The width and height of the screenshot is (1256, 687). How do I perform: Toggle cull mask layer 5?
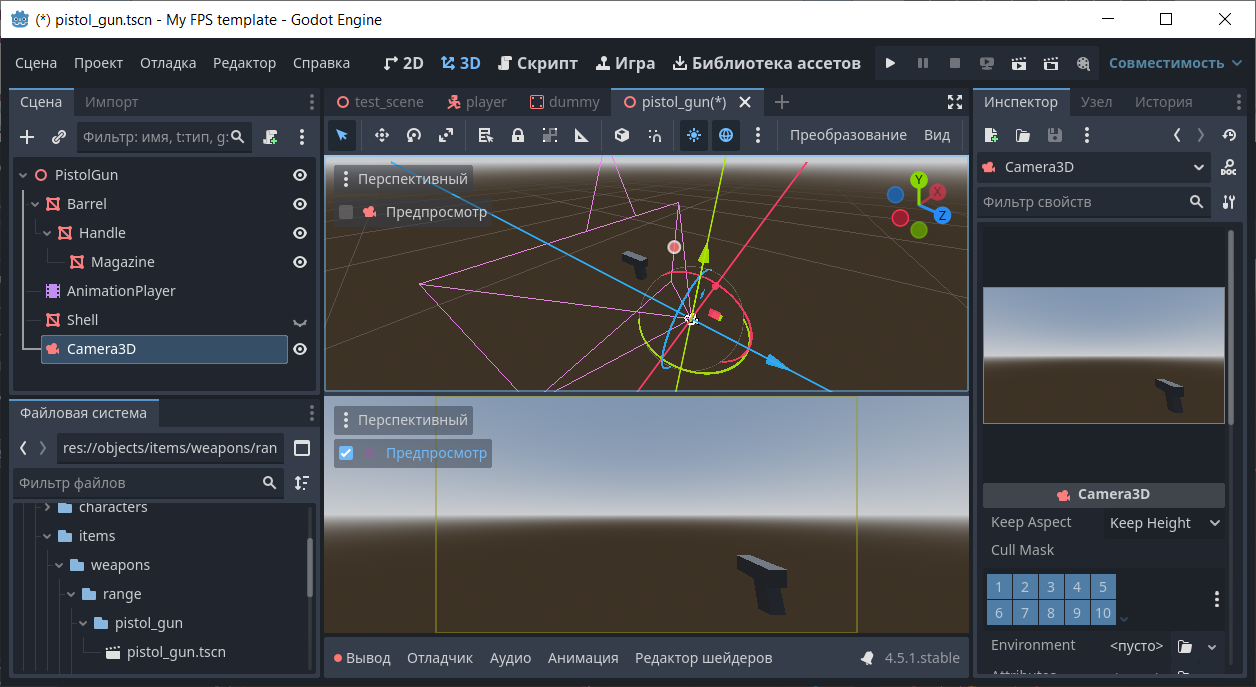pyautogui.click(x=1102, y=587)
